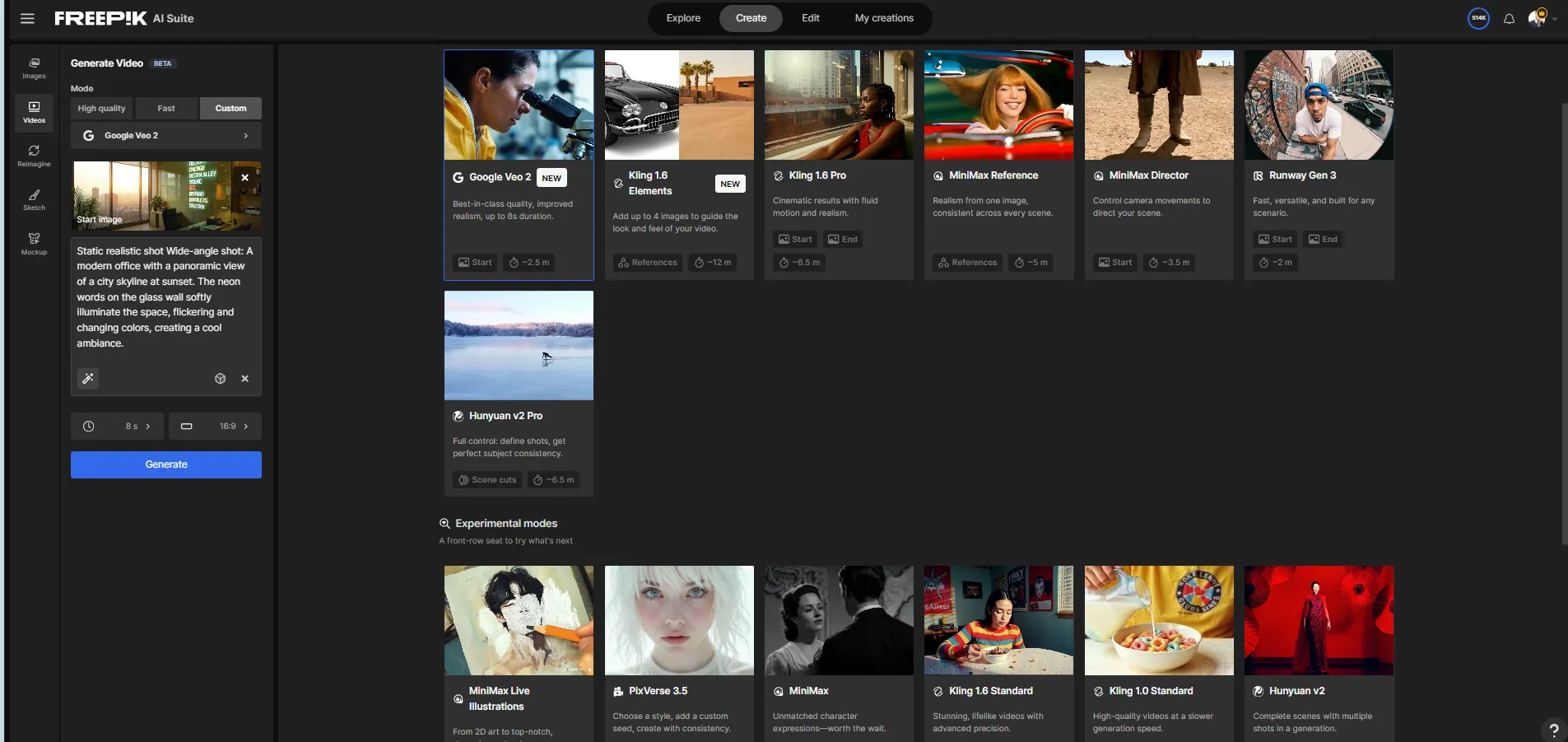
Task: Open the 16:9 aspect ratio selector
Action: (x=215, y=427)
